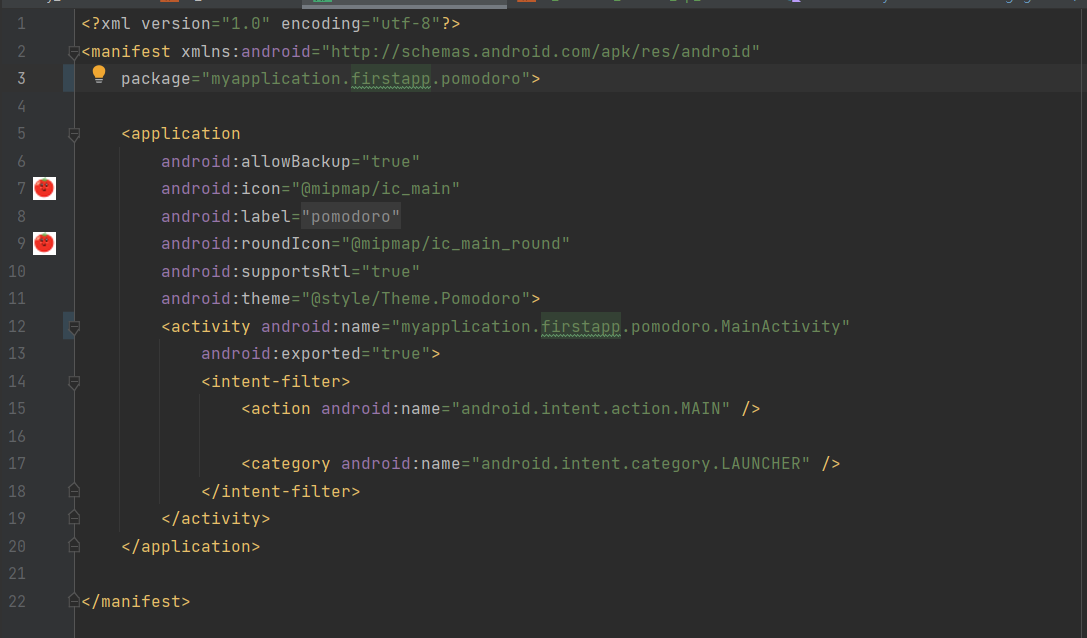Place cursor in the "pomodoro" label value

[351, 216]
